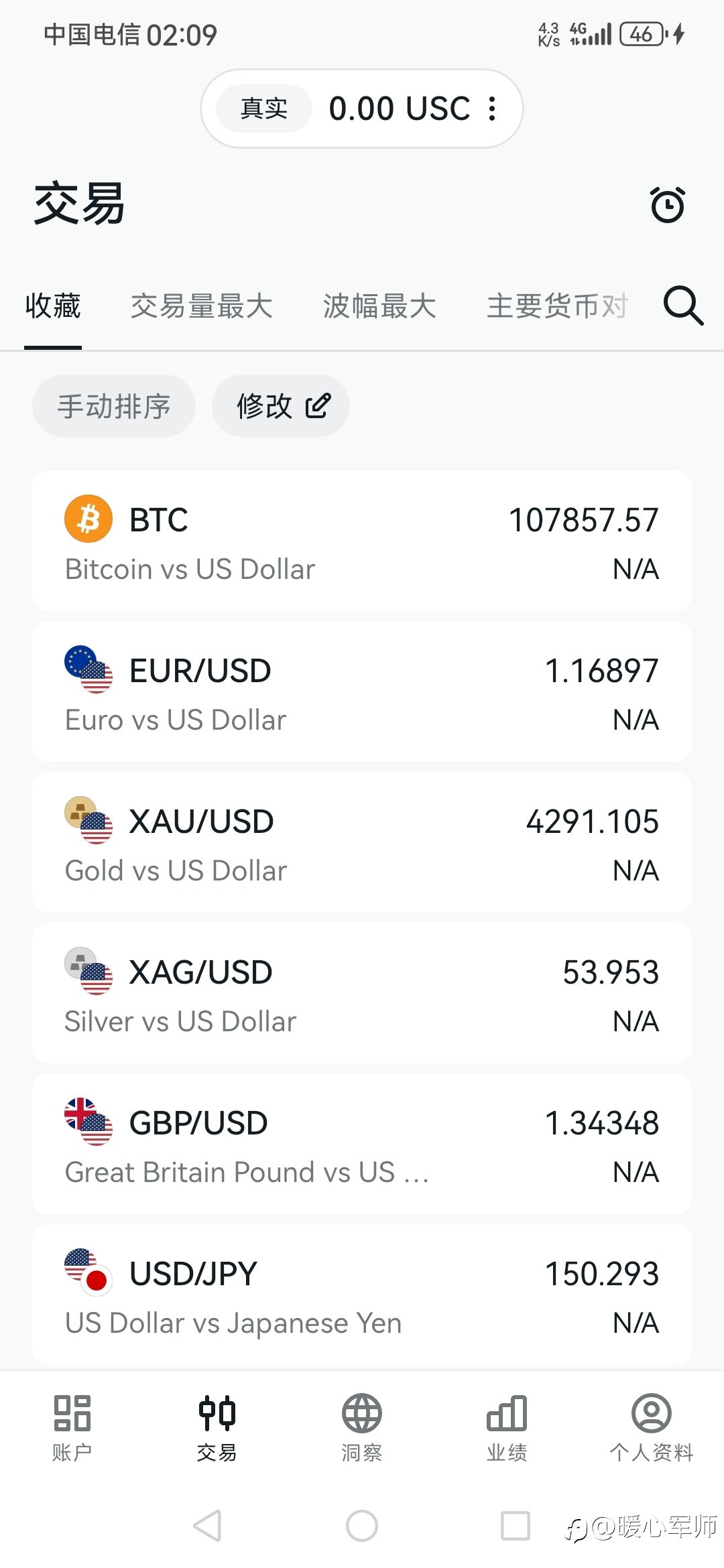Image resolution: width=724 pixels, height=1568 pixels.
Task: Go to the 账户 accounts tab icon
Action: [72, 1414]
